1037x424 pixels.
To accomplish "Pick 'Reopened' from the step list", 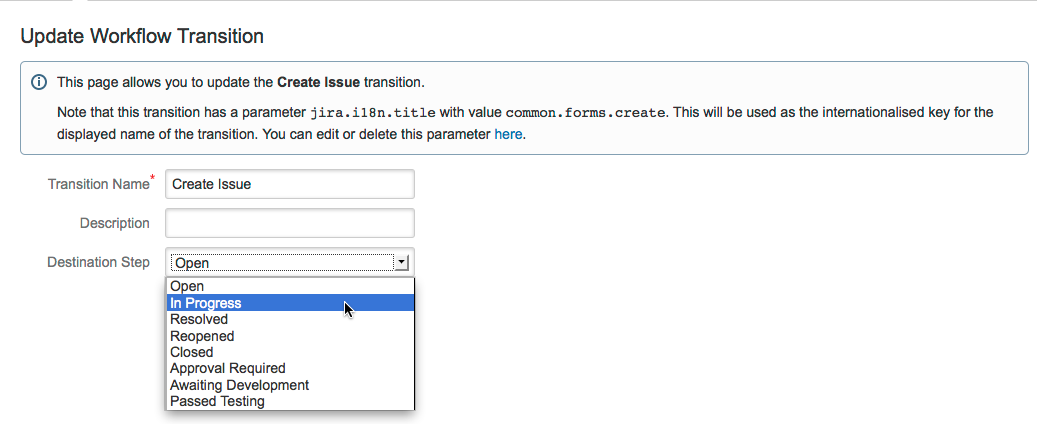I will 202,336.
